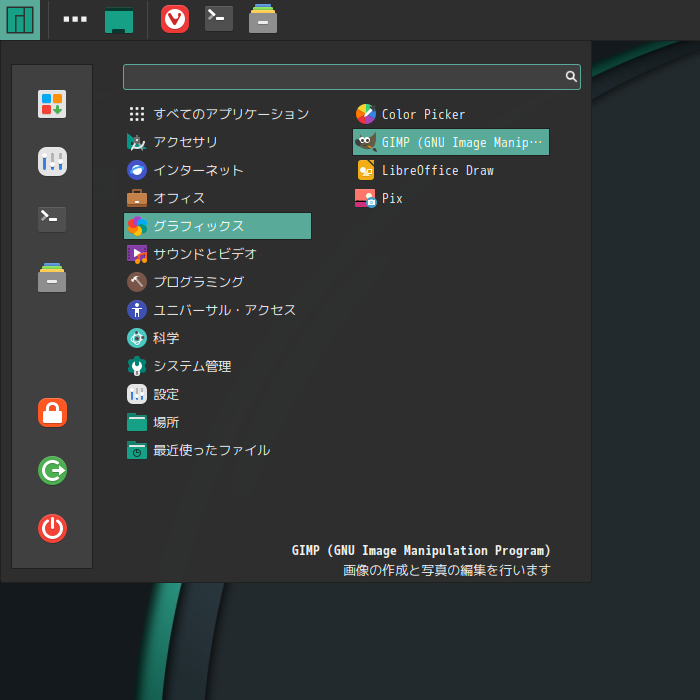Open file manager from the menu sidebar
Viewport: 700px width, 700px height.
point(52,277)
